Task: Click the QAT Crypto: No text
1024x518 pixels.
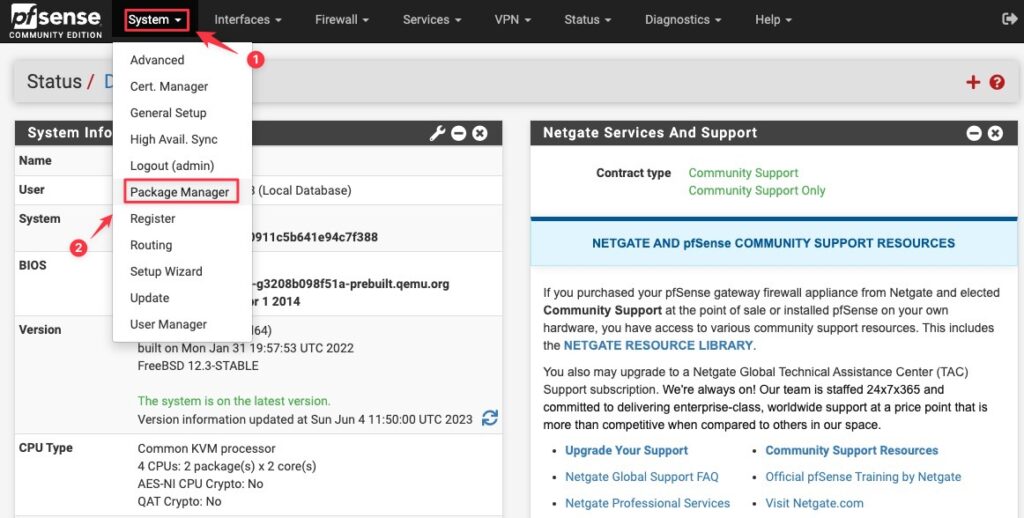Action: click(x=180, y=502)
